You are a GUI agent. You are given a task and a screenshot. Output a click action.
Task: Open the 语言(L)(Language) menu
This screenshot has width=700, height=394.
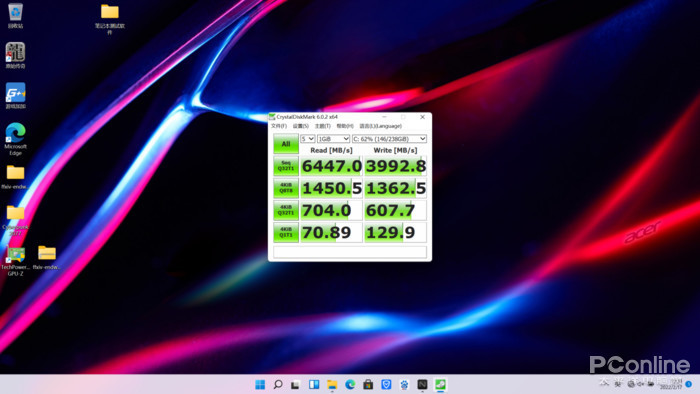[x=381, y=126]
